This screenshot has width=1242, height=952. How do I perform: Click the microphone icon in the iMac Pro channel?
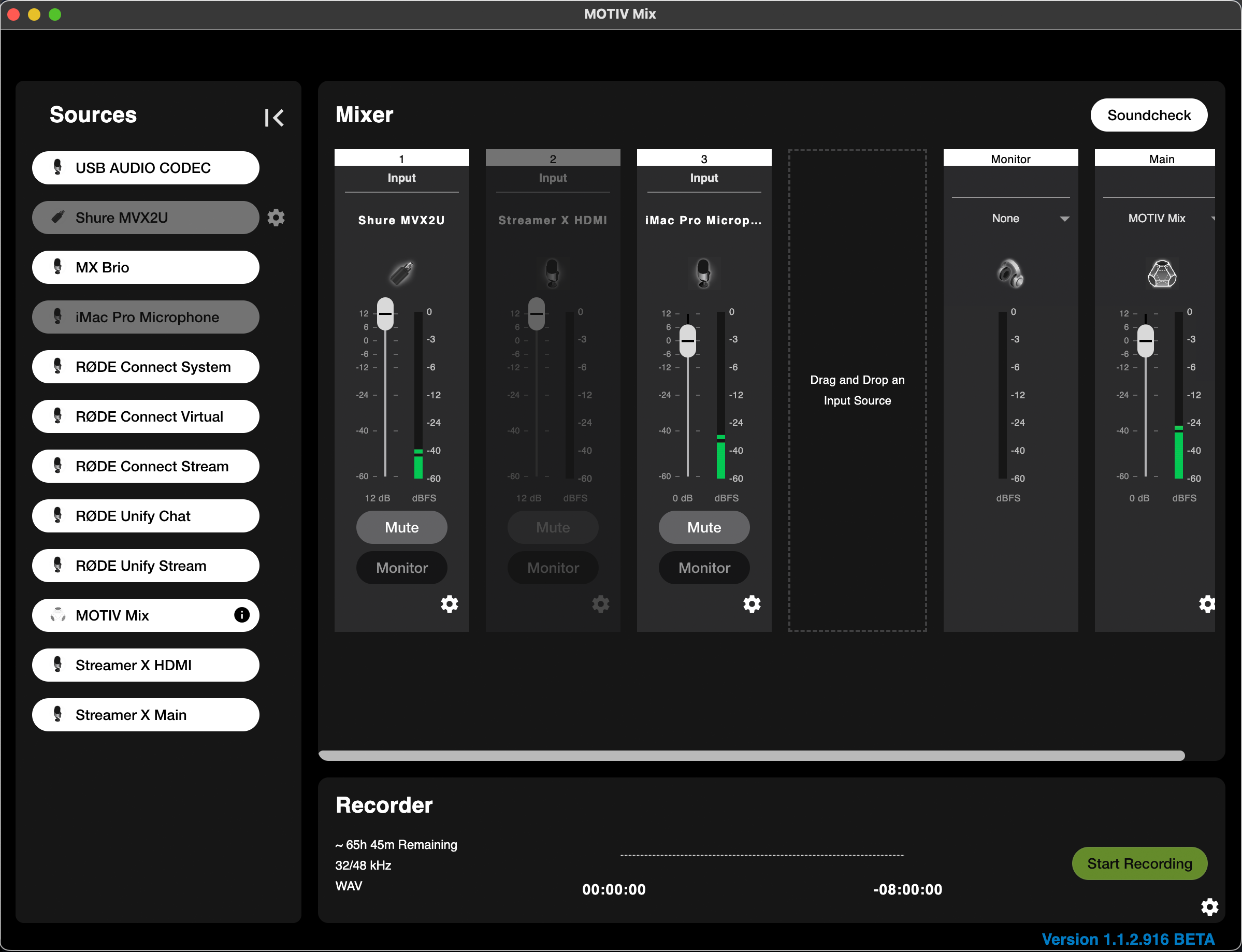click(704, 273)
